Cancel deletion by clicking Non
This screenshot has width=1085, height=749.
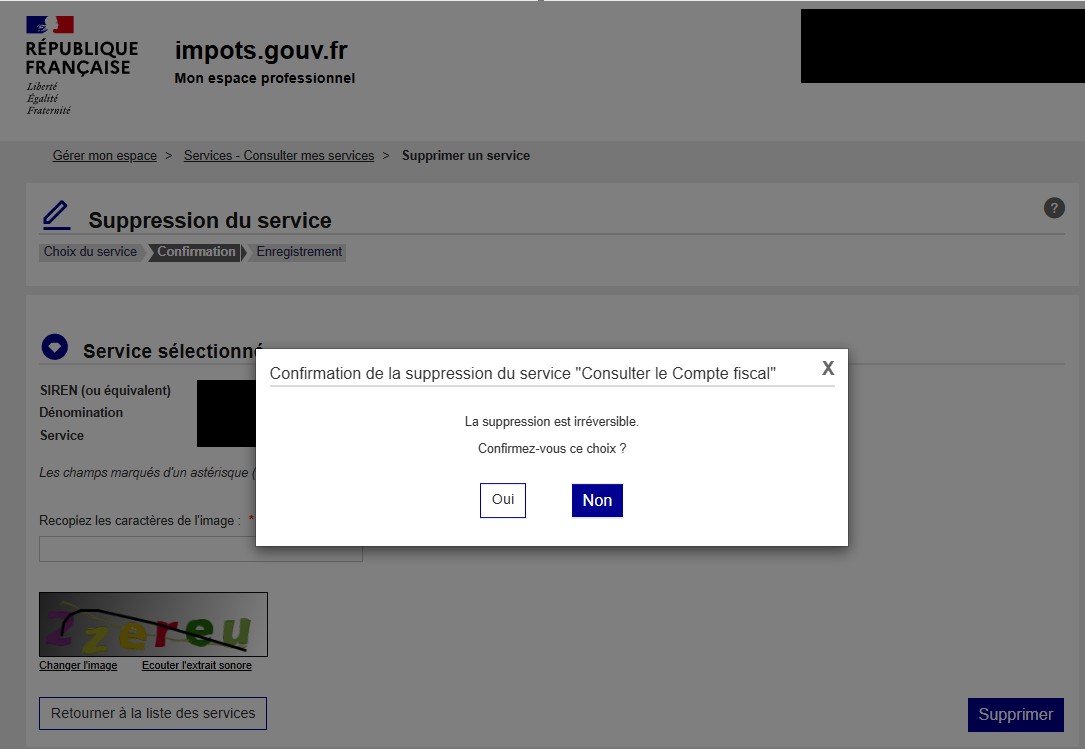pos(597,500)
